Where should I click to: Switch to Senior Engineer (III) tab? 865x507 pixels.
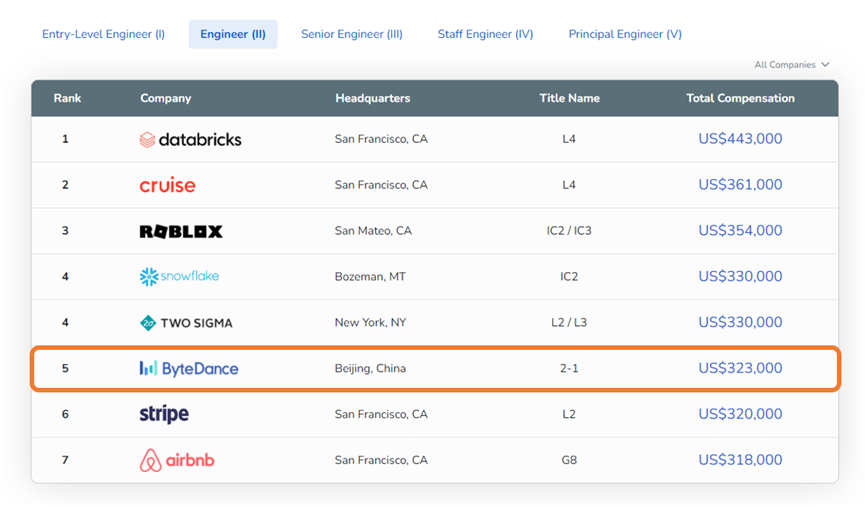pos(352,34)
